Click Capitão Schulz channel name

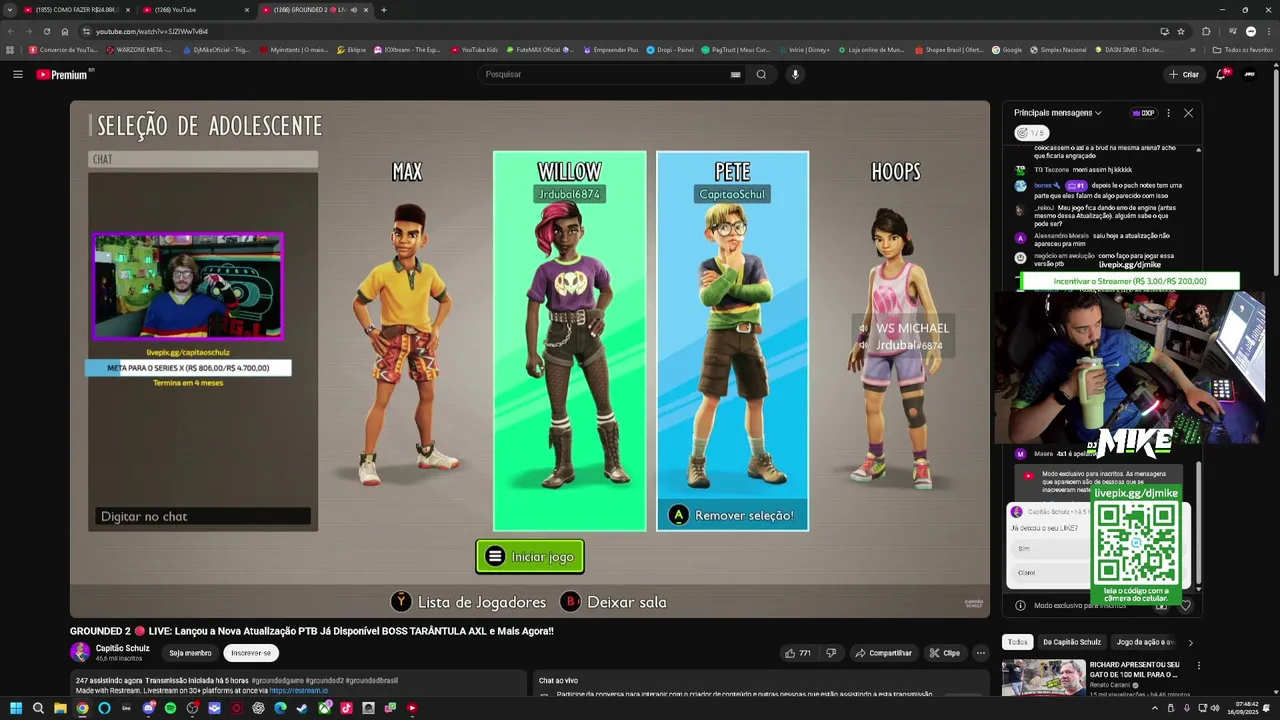[122, 648]
